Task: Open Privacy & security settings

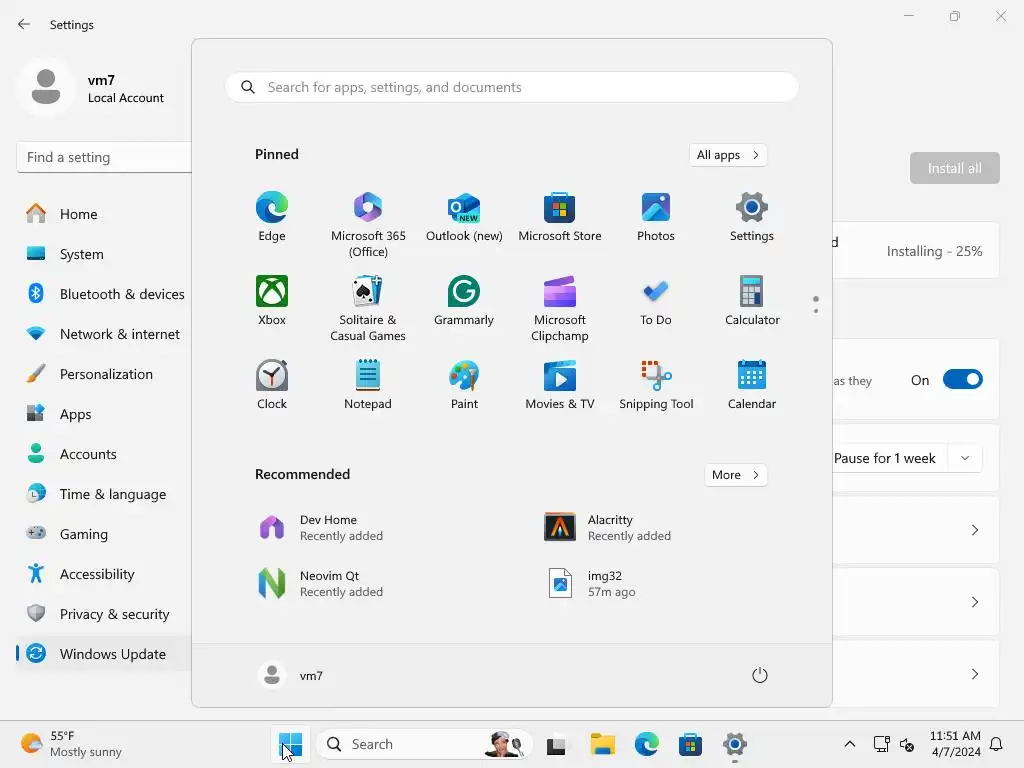Action: pyautogui.click(x=104, y=614)
